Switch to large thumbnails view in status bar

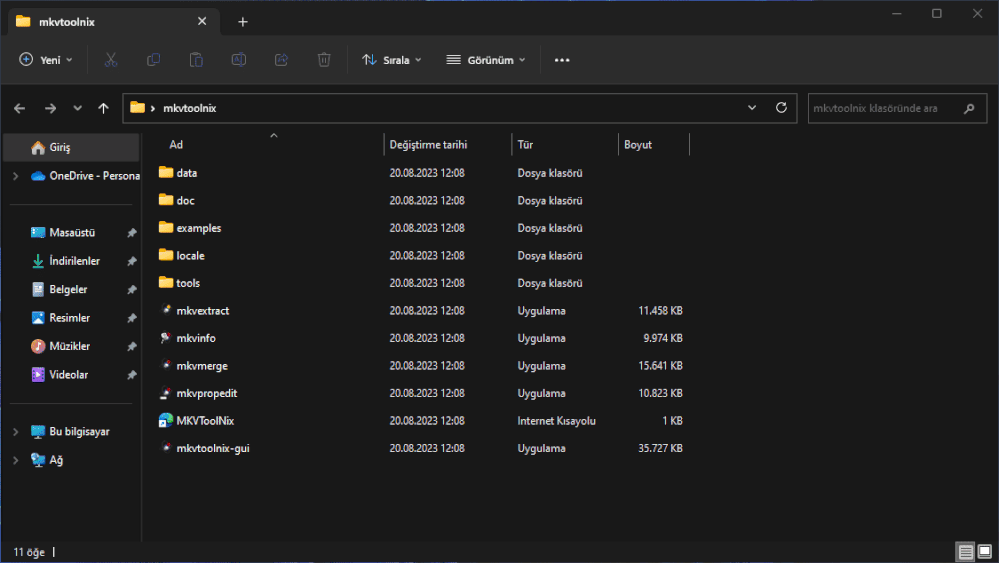984,552
